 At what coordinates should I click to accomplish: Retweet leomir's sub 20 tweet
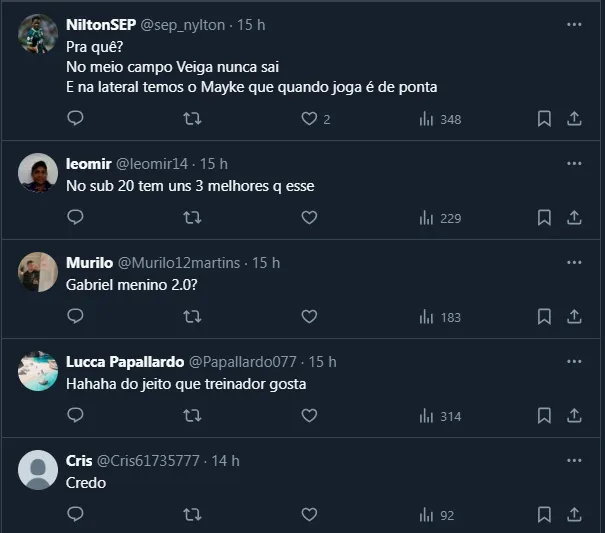coord(193,217)
